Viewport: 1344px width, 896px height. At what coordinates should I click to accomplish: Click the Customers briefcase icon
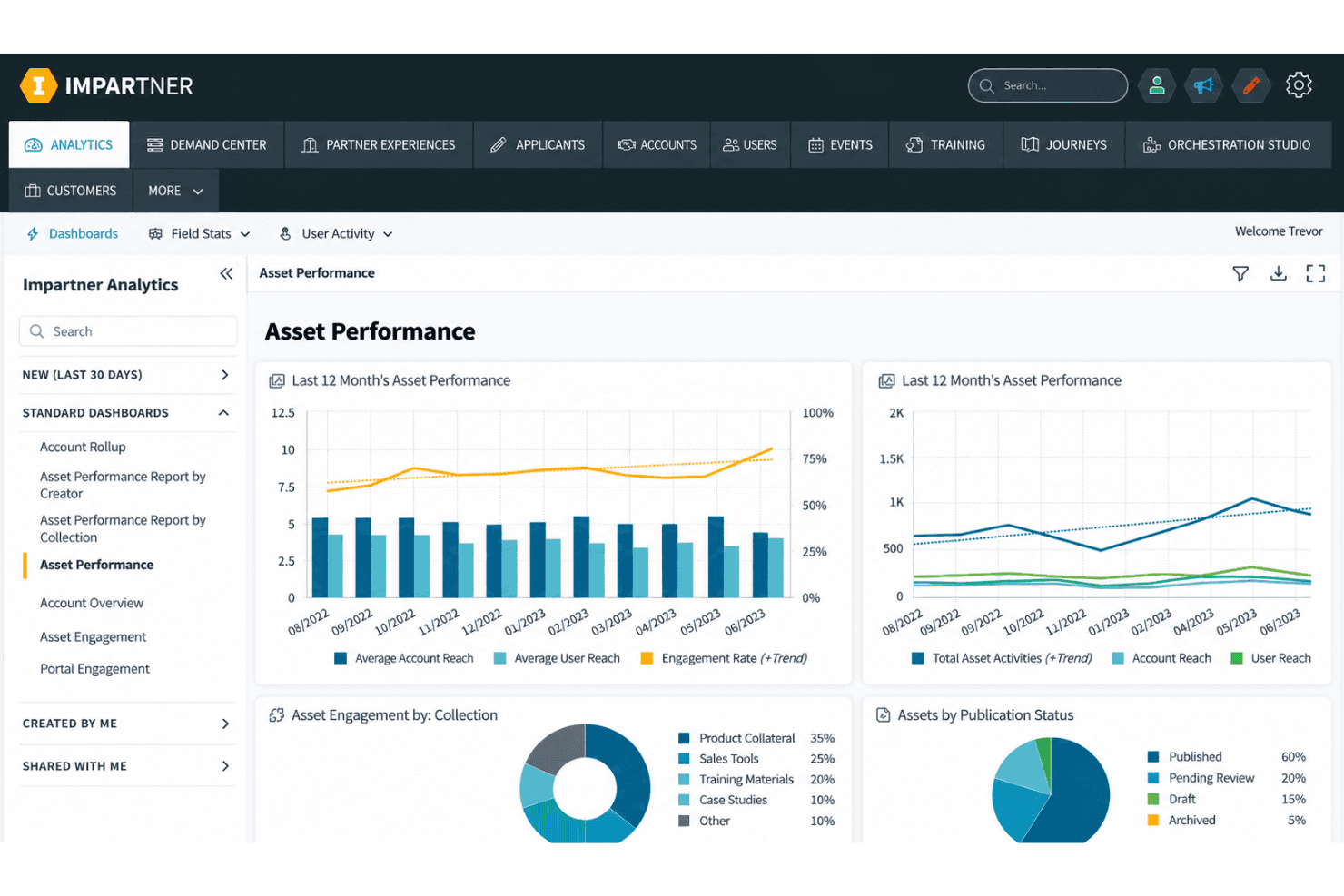pos(33,191)
